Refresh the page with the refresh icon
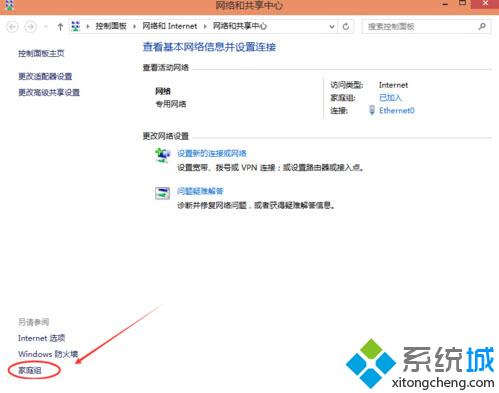This screenshot has width=499, height=393. tap(346, 27)
